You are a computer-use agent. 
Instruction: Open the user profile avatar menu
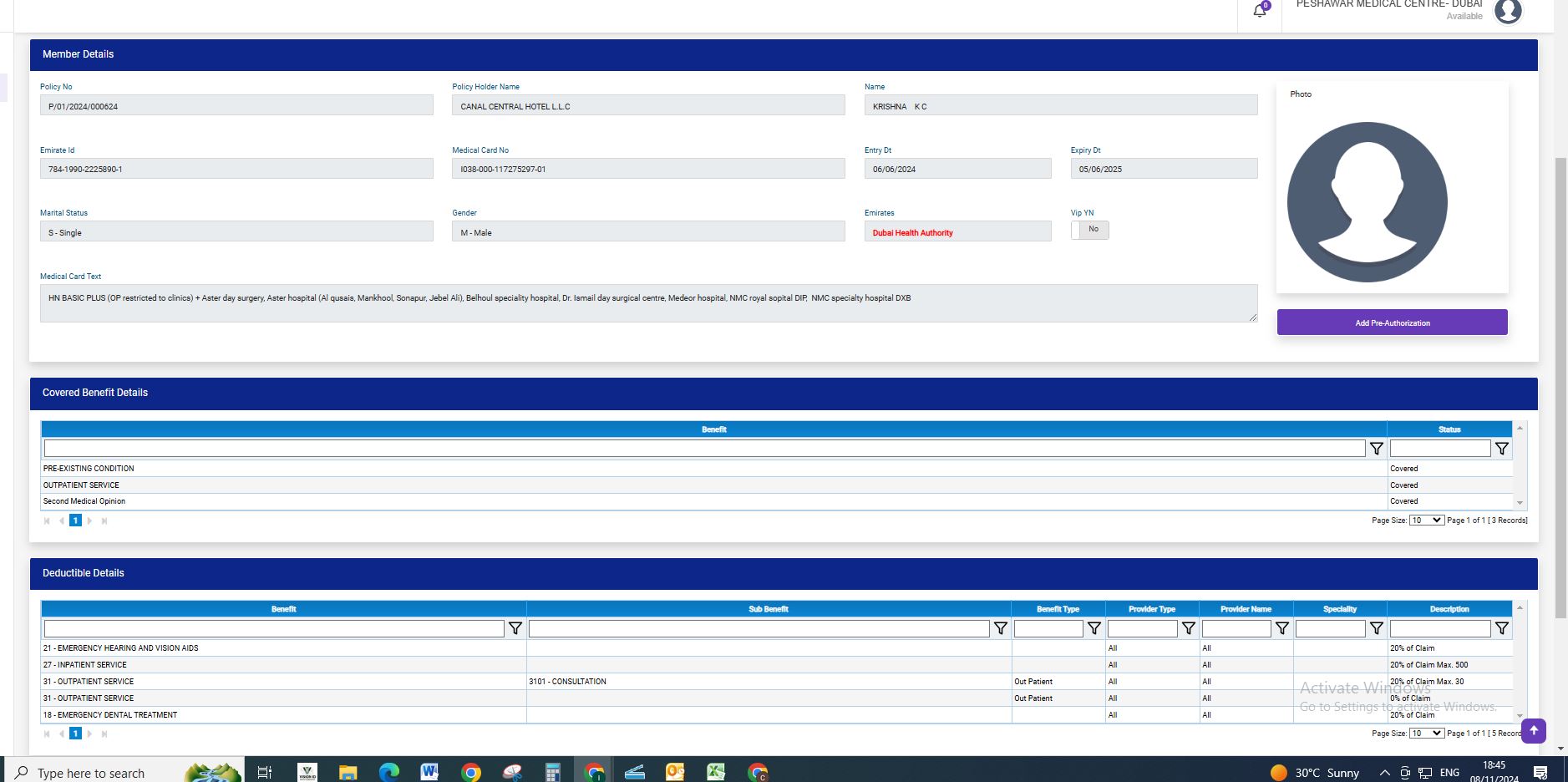tap(1507, 11)
